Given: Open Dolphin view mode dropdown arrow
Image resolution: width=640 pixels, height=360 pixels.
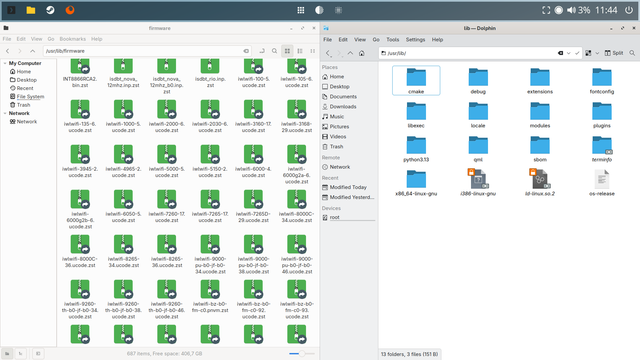Looking at the screenshot, I should click(597, 53).
